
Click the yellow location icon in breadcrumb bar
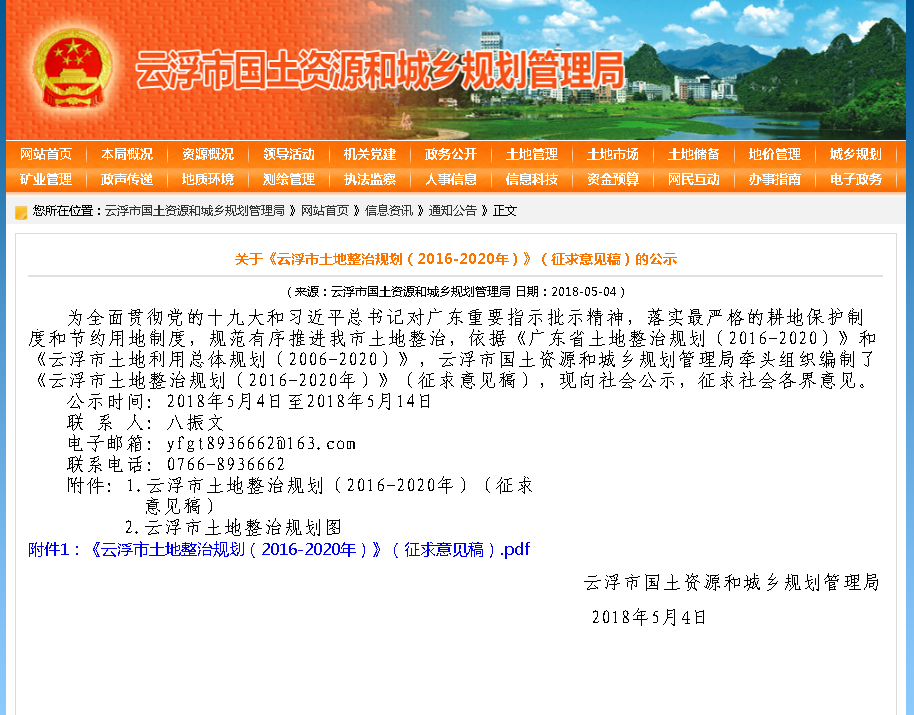click(x=21, y=212)
